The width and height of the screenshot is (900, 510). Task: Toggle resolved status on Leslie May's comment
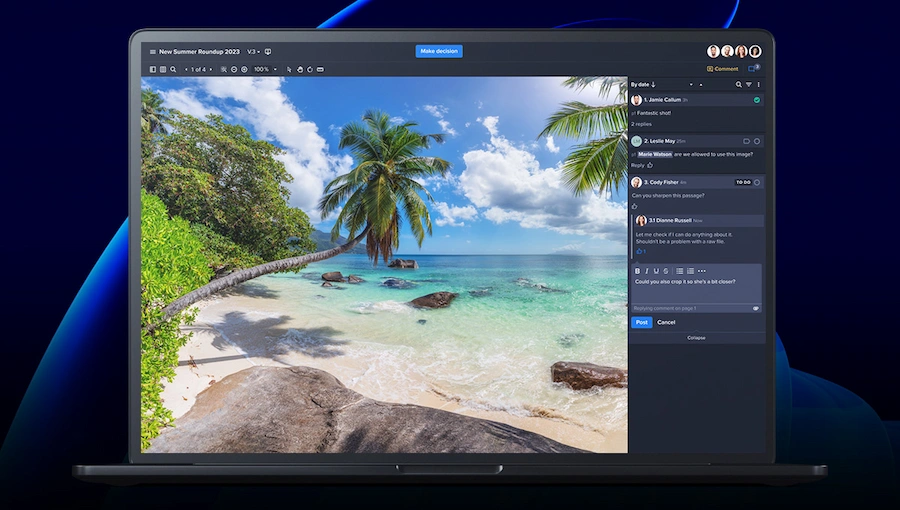click(x=757, y=141)
